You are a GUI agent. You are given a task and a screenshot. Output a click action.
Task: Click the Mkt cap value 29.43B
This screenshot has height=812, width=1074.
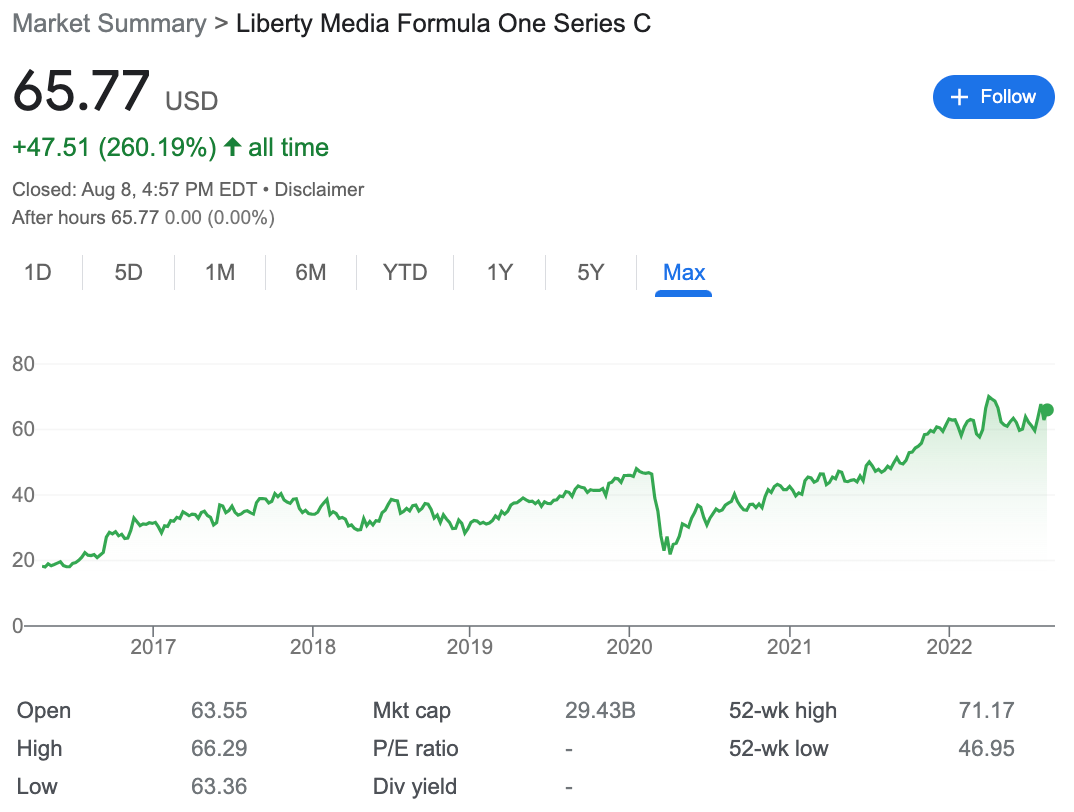click(600, 711)
